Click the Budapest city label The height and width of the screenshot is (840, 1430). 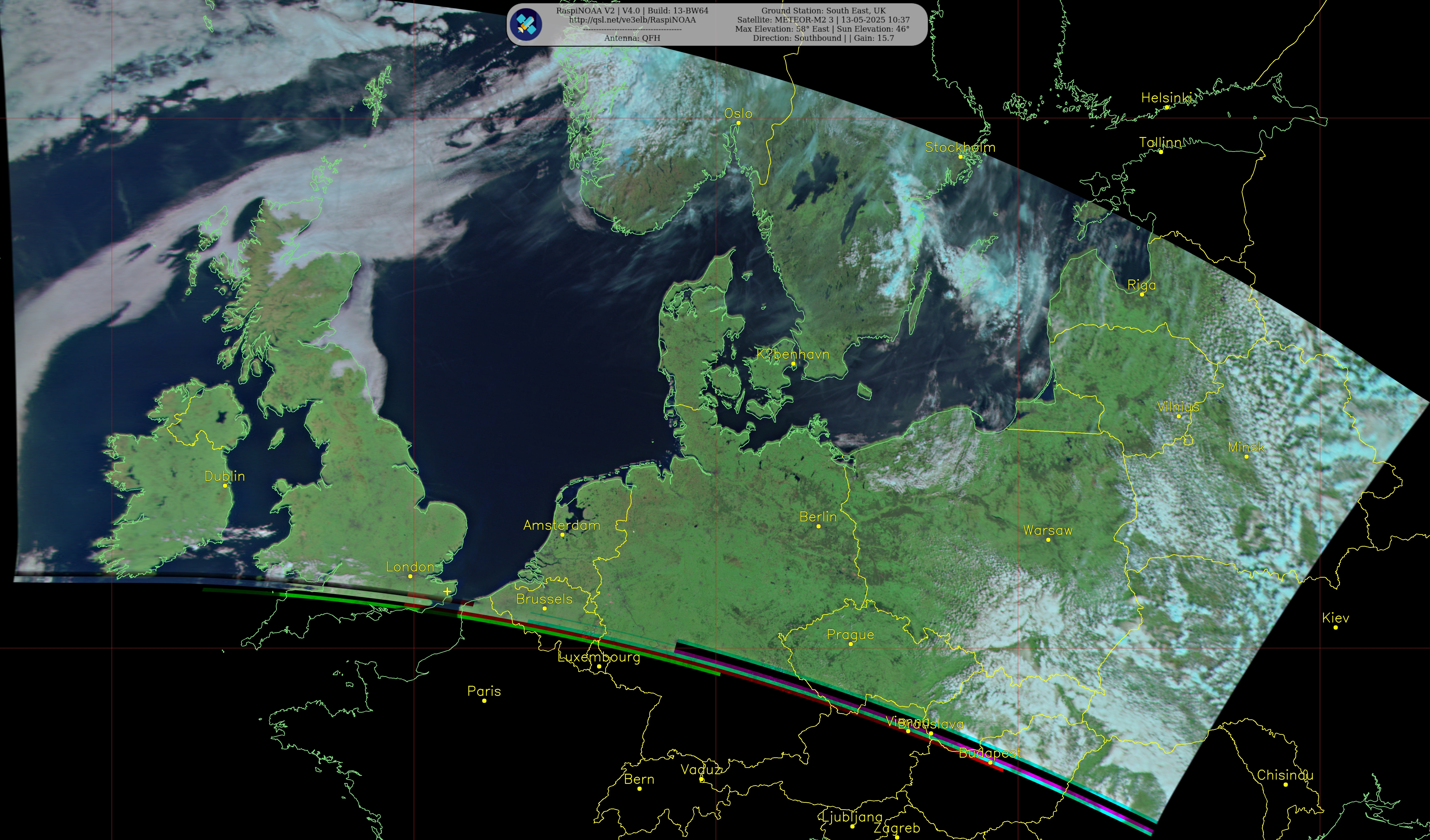(x=990, y=754)
